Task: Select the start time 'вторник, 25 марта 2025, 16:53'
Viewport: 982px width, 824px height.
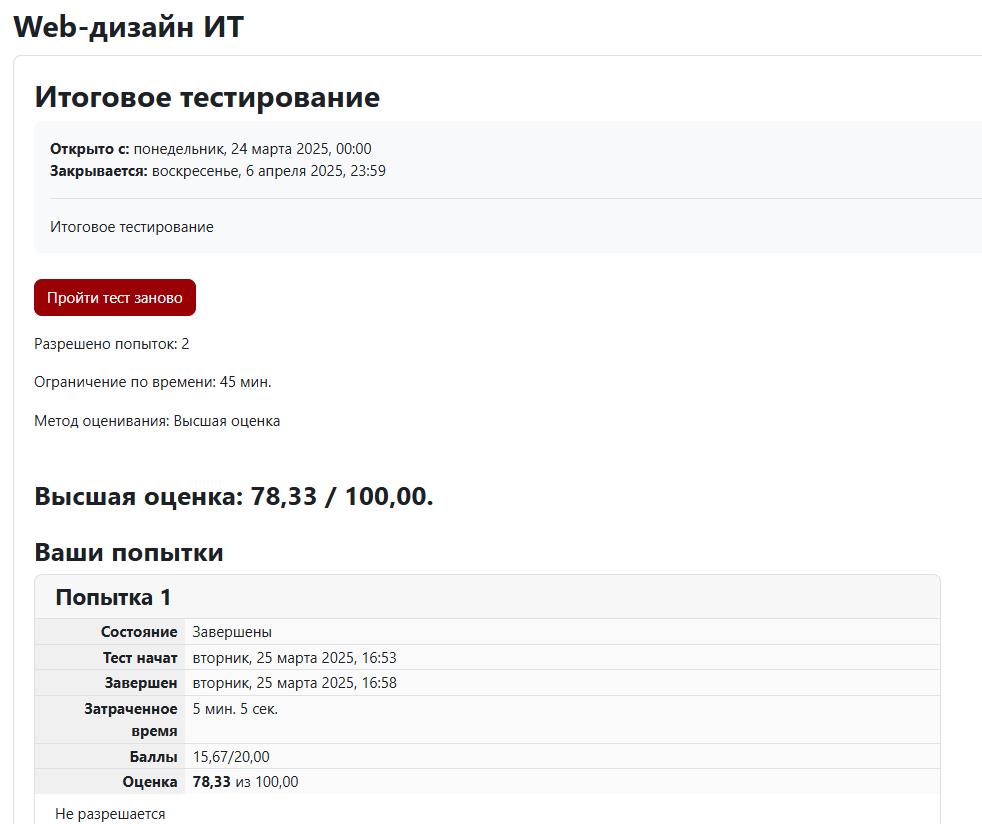Action: [x=294, y=657]
